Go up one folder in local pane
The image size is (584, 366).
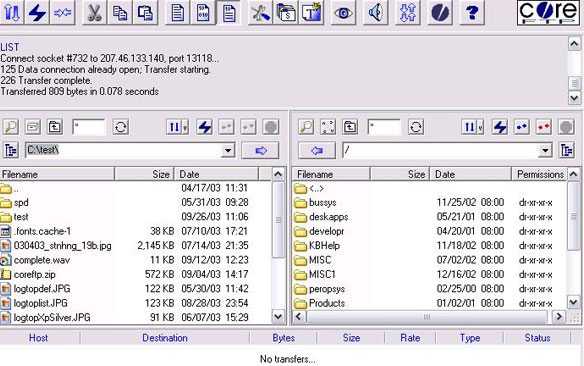(55, 127)
